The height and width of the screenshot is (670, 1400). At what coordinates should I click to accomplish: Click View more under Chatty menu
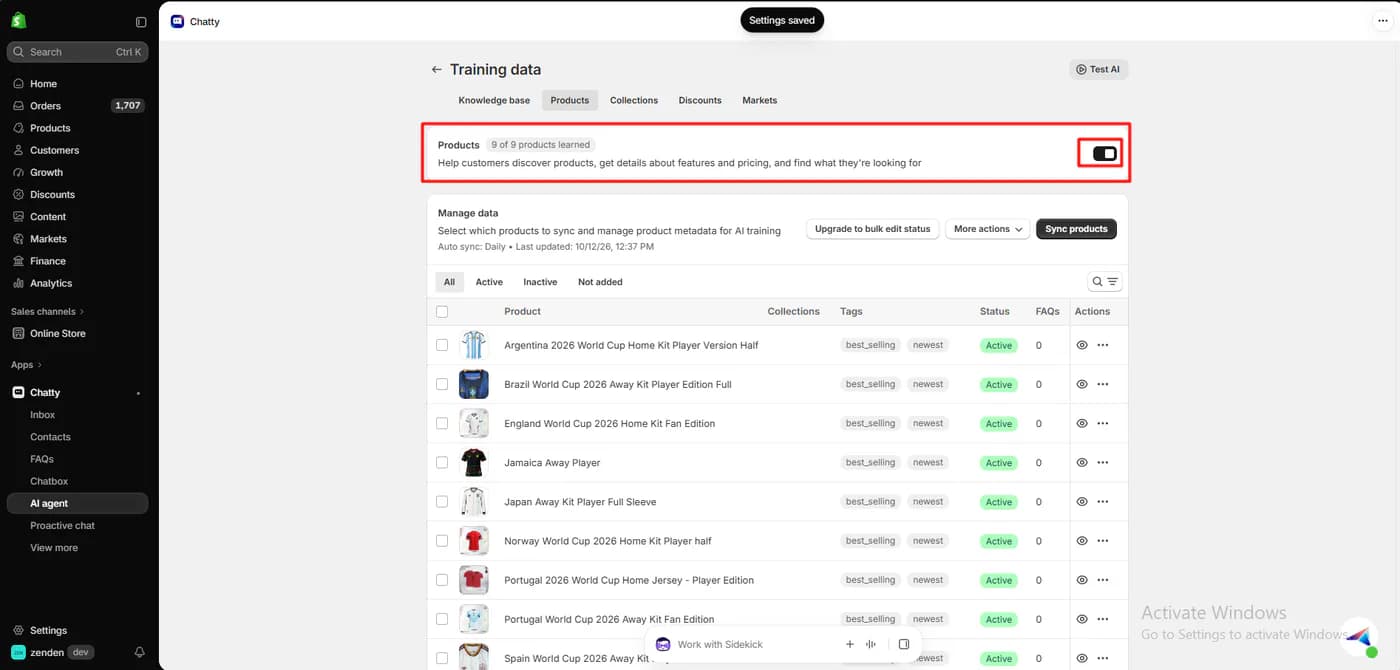tap(54, 548)
